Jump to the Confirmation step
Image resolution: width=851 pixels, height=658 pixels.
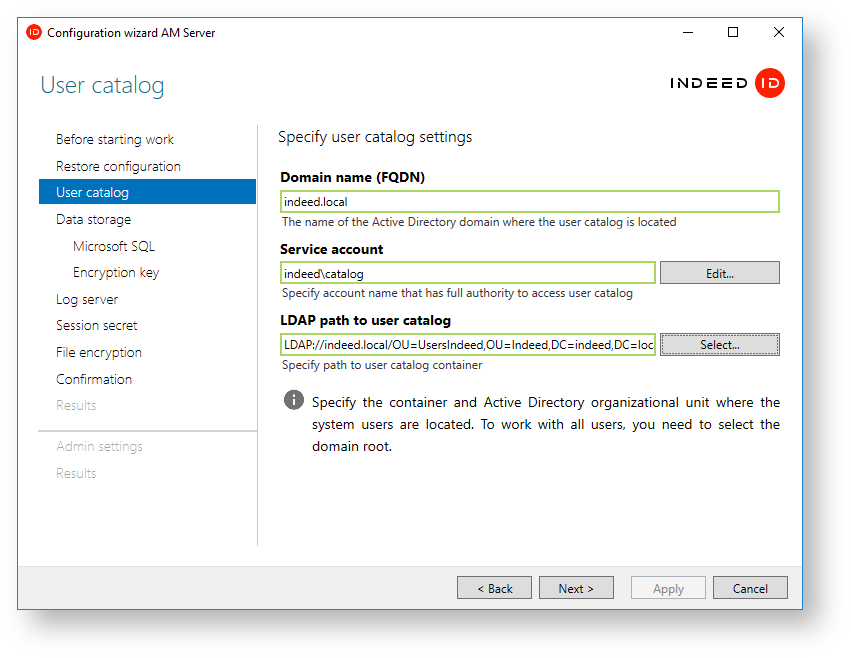point(94,379)
